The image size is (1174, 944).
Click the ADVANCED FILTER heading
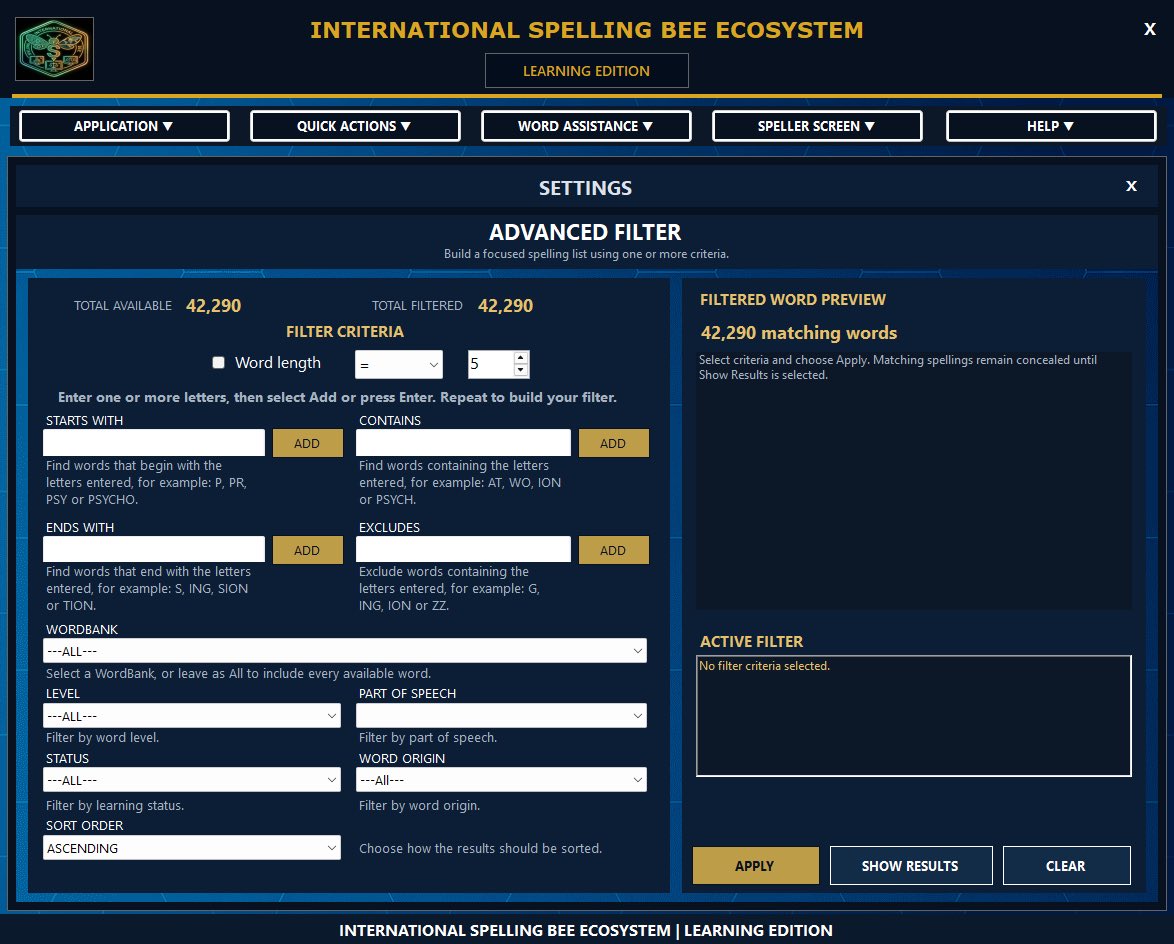tap(586, 232)
